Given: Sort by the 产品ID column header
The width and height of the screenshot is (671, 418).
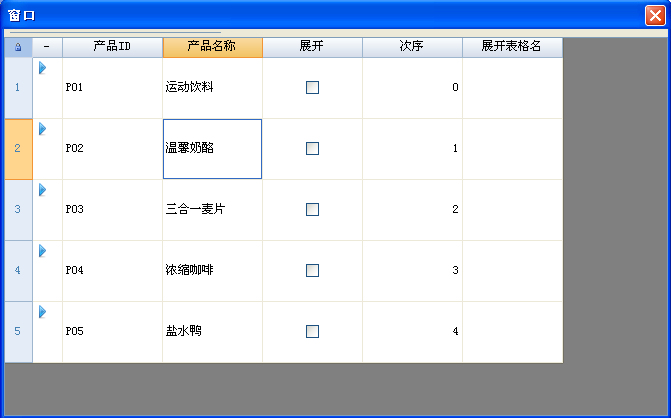Looking at the screenshot, I should point(113,47).
